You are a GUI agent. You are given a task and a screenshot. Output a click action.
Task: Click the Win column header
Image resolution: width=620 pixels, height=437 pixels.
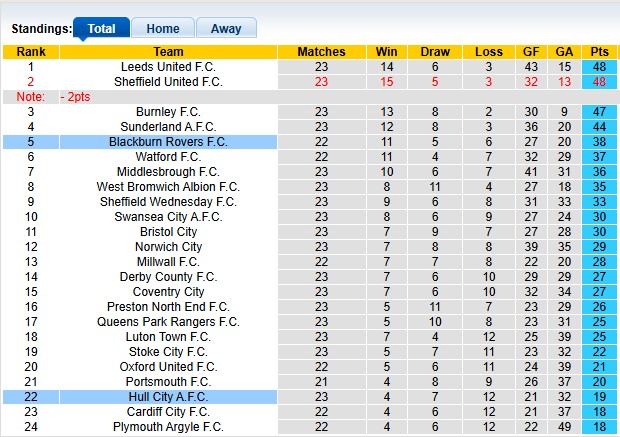click(x=386, y=52)
